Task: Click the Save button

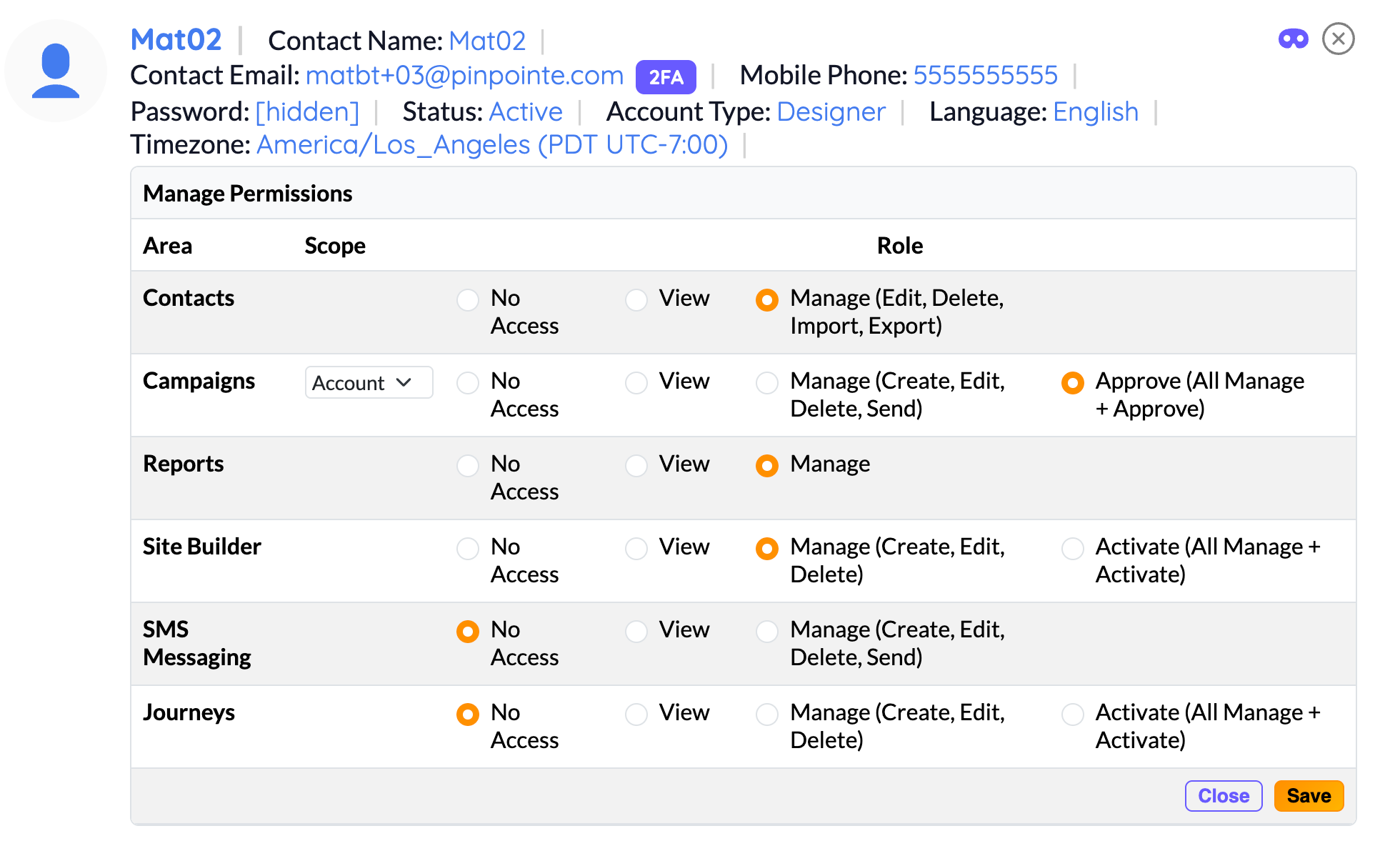Action: [1309, 796]
